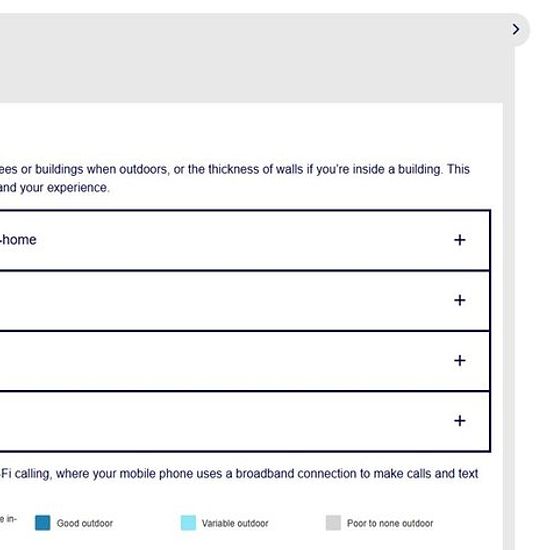Select the light blue Variable outdoor swatch
Image resolution: width=550 pixels, height=550 pixels.
[x=188, y=523]
